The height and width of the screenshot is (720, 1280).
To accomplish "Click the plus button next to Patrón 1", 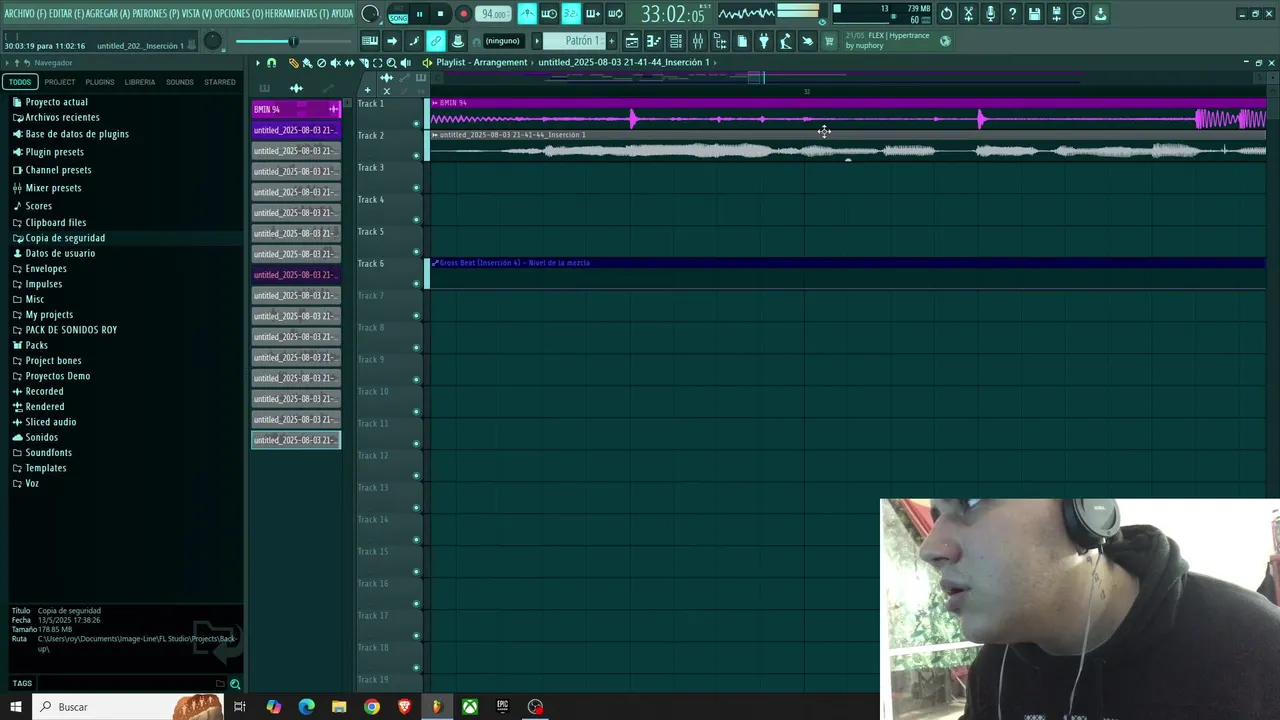I will (612, 41).
